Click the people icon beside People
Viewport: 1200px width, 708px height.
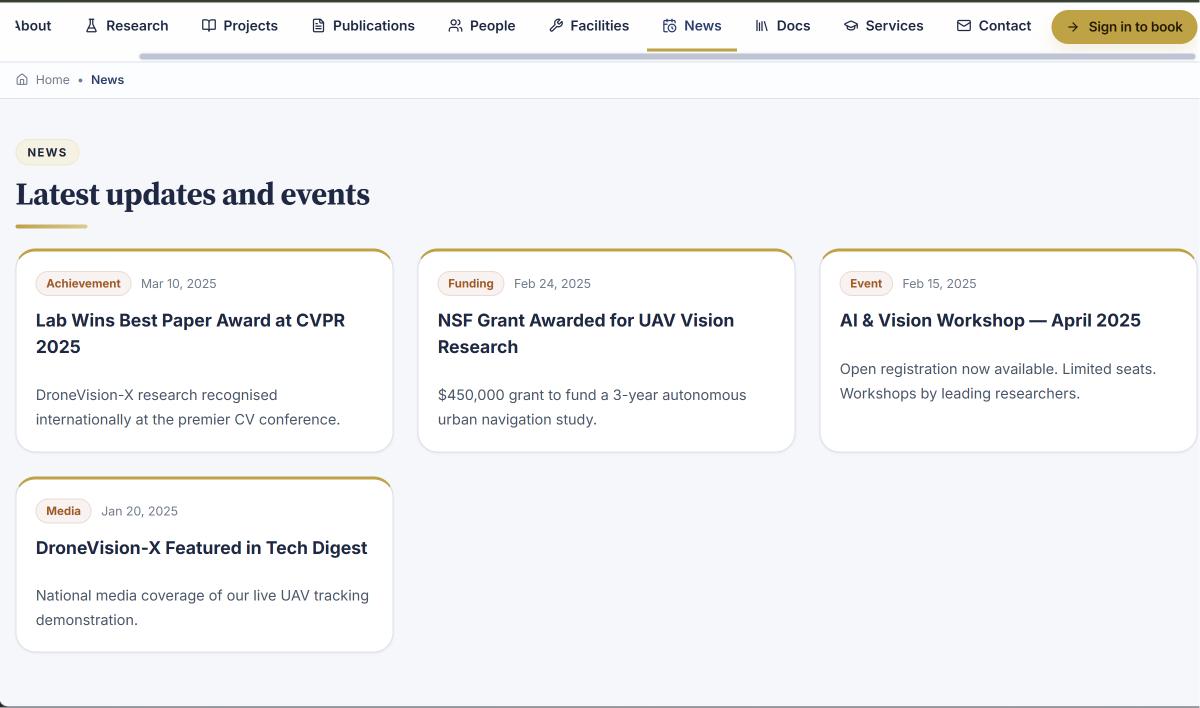pyautogui.click(x=455, y=26)
